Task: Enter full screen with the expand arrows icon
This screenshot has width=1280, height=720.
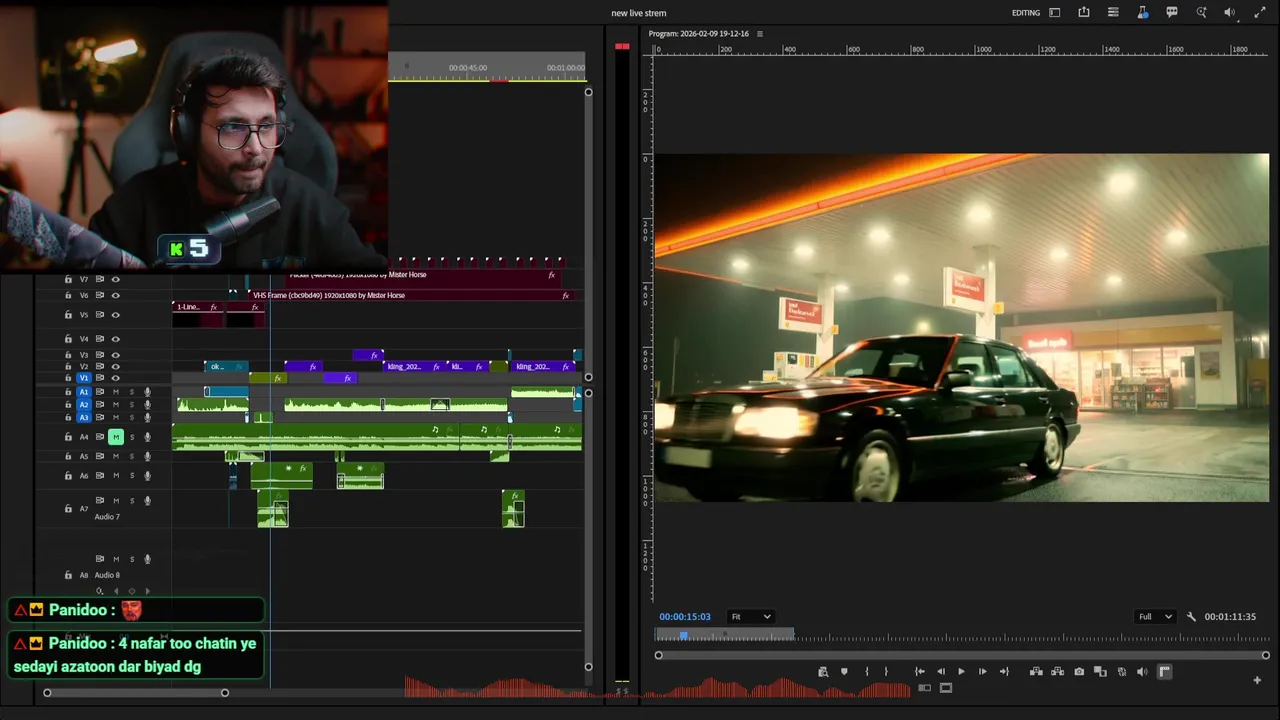Action: pyautogui.click(x=1260, y=13)
